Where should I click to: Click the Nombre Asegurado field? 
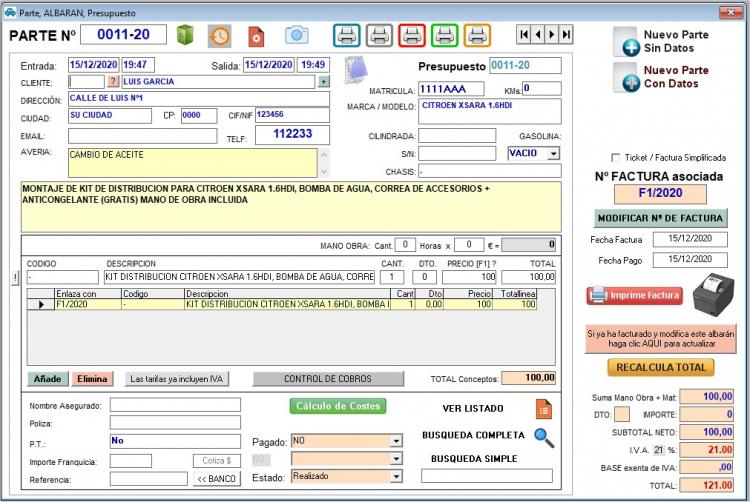175,405
